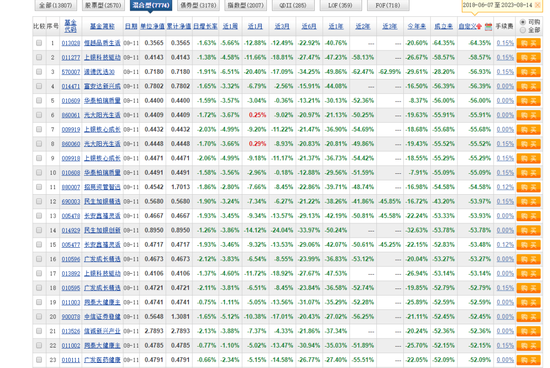Viewport: 550px width, 368px height.
Task: Tick the compare checkbox for row 1
Action: point(39,43)
